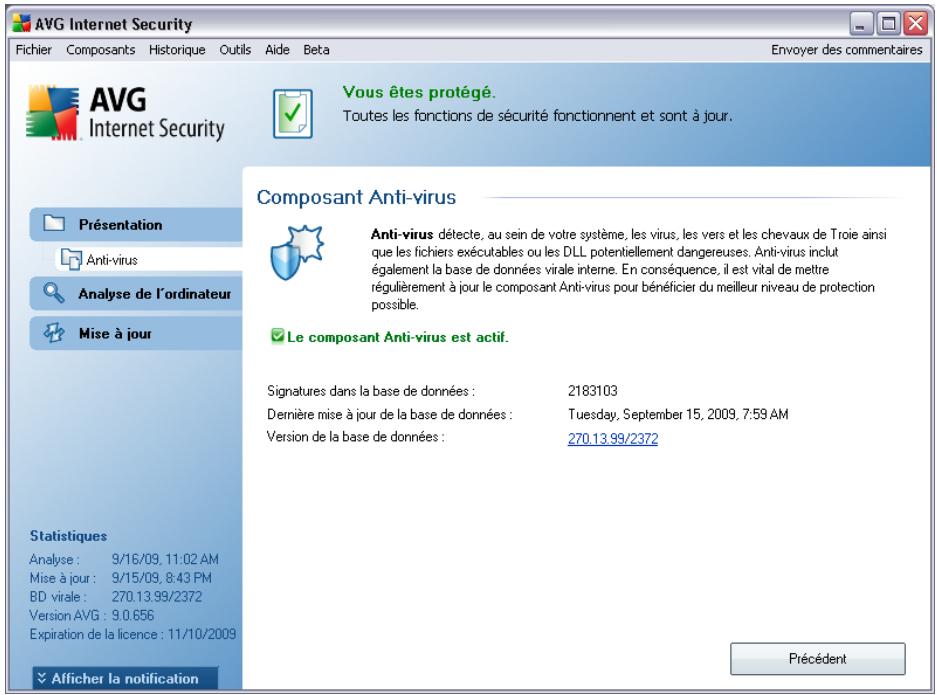Open Analyse de l'ordinateur section
The width and height of the screenshot is (937, 695).
click(136, 293)
